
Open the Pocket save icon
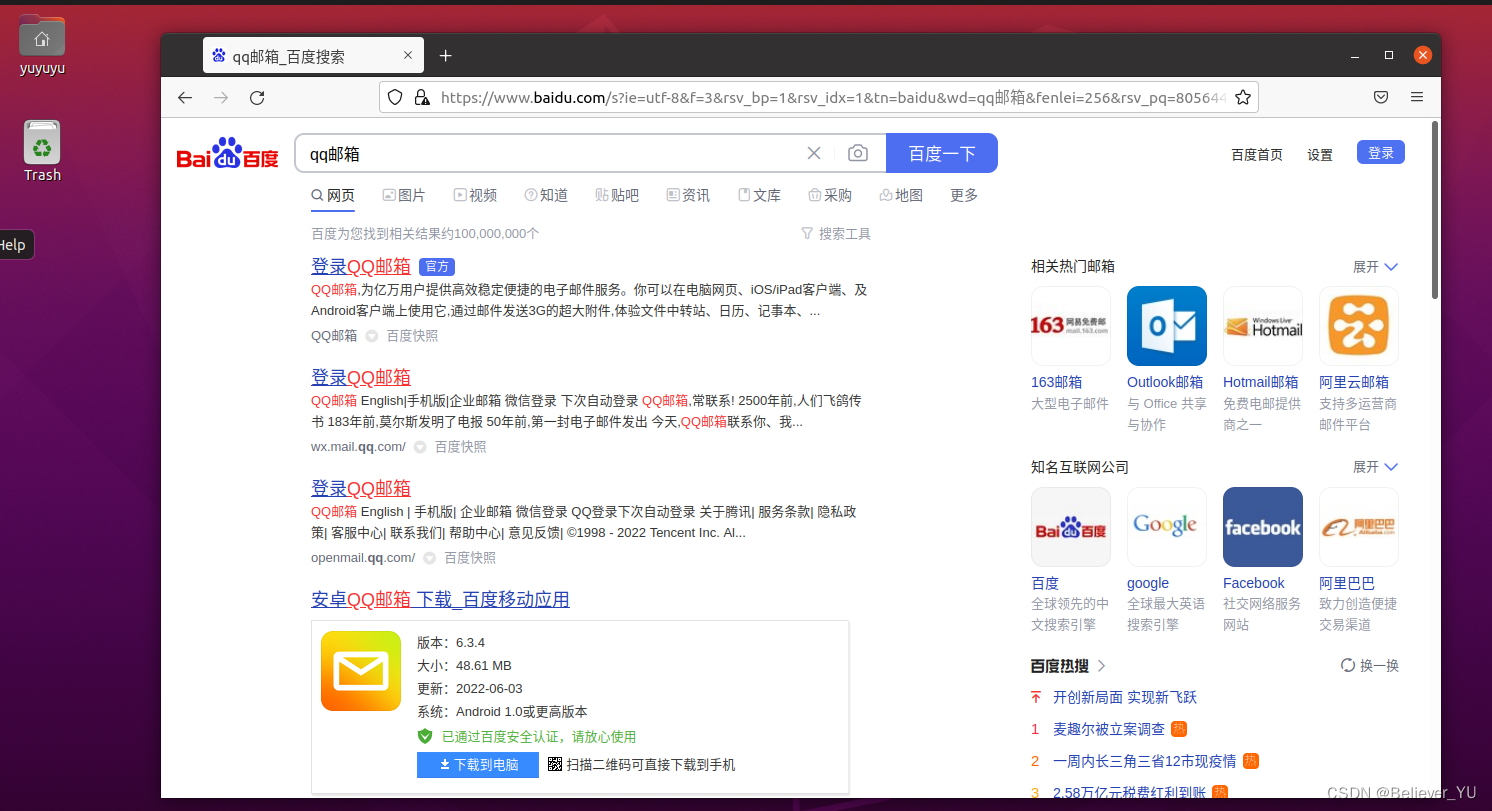click(1380, 97)
